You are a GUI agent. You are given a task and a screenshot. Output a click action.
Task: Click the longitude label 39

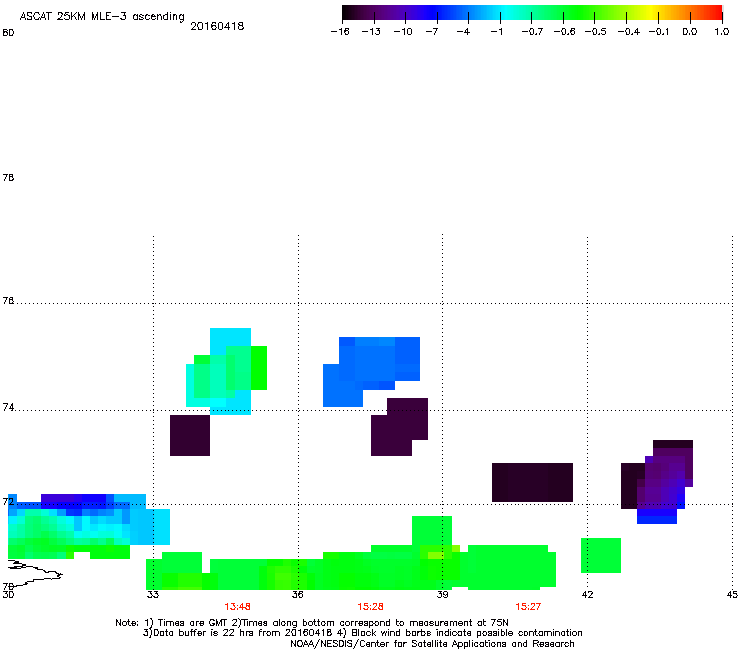(442, 594)
